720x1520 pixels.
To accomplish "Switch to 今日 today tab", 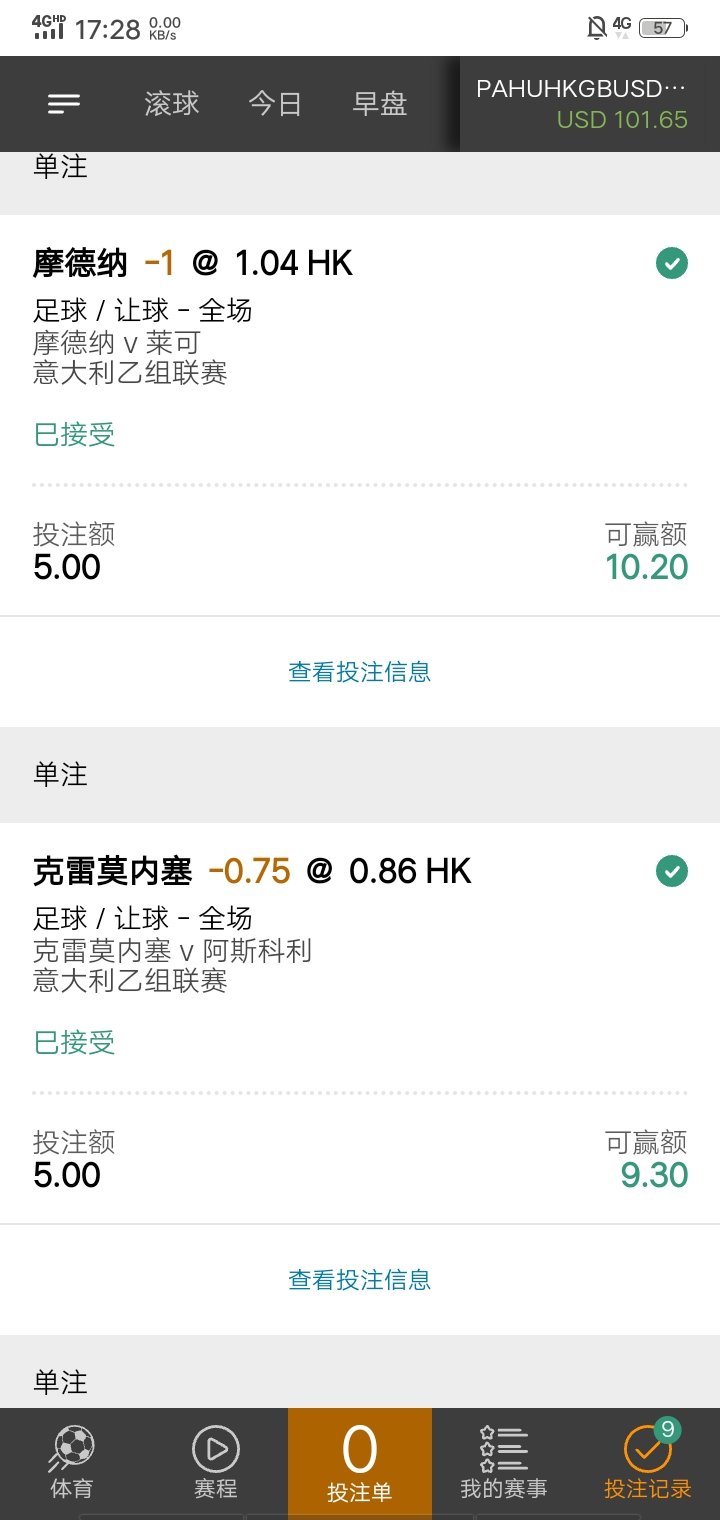I will click(x=275, y=104).
